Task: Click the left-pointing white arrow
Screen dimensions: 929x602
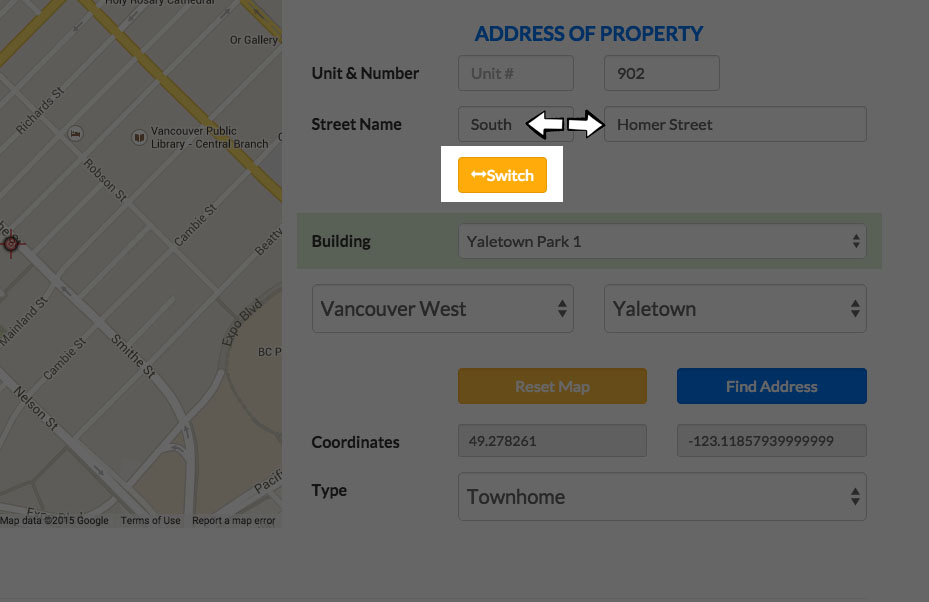Action: [544, 125]
